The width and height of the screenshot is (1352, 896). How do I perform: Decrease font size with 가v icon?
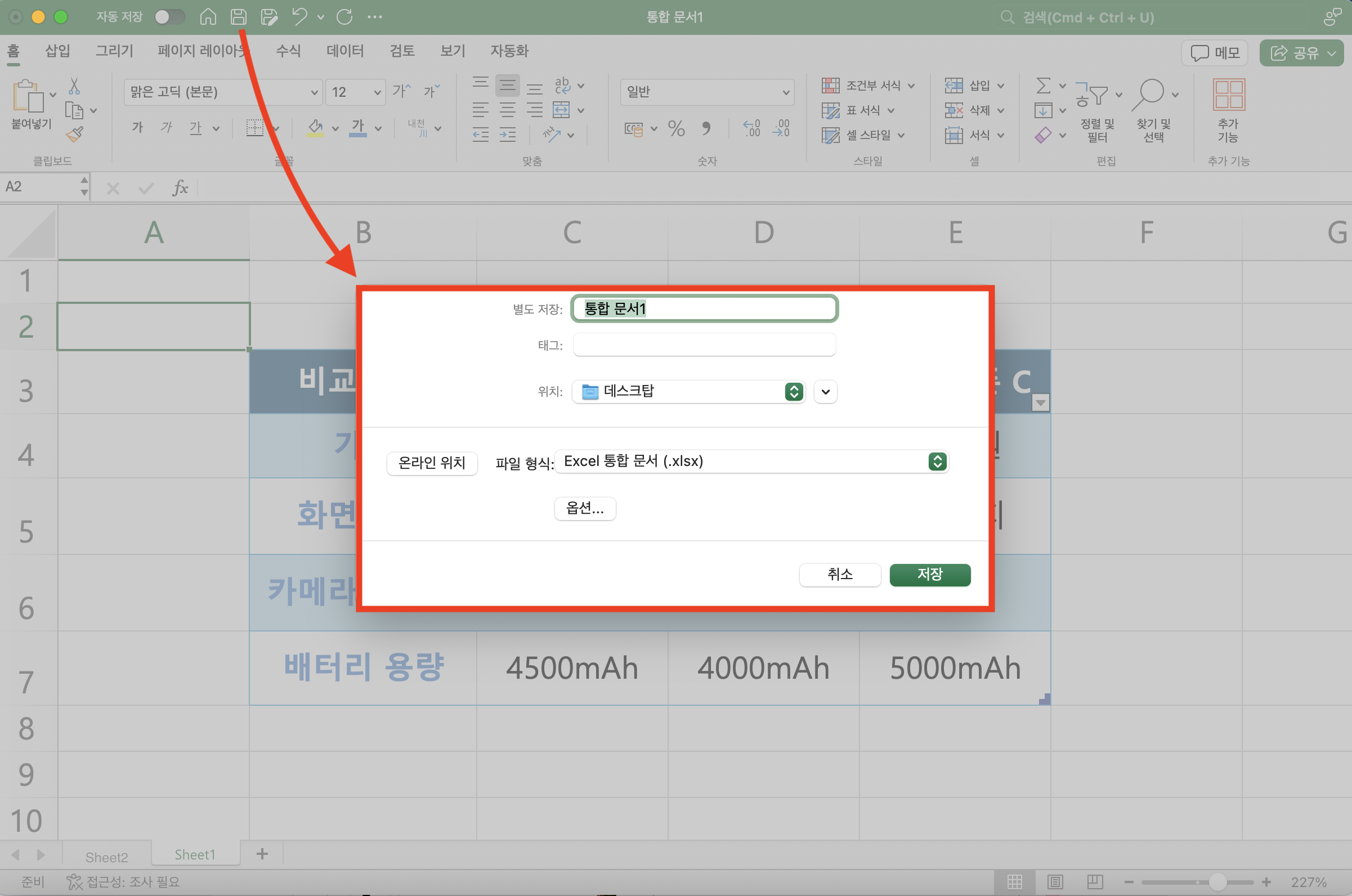pyautogui.click(x=431, y=90)
